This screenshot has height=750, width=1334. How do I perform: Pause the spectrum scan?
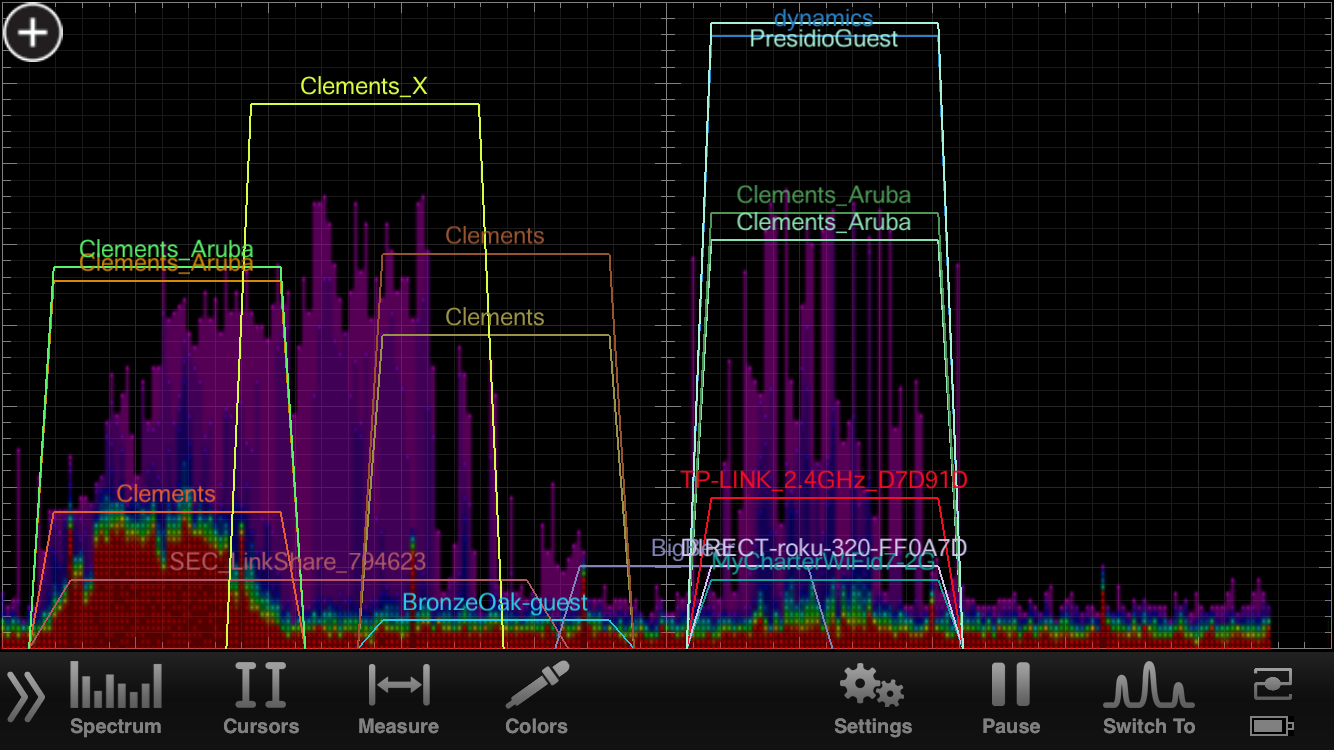(1010, 698)
